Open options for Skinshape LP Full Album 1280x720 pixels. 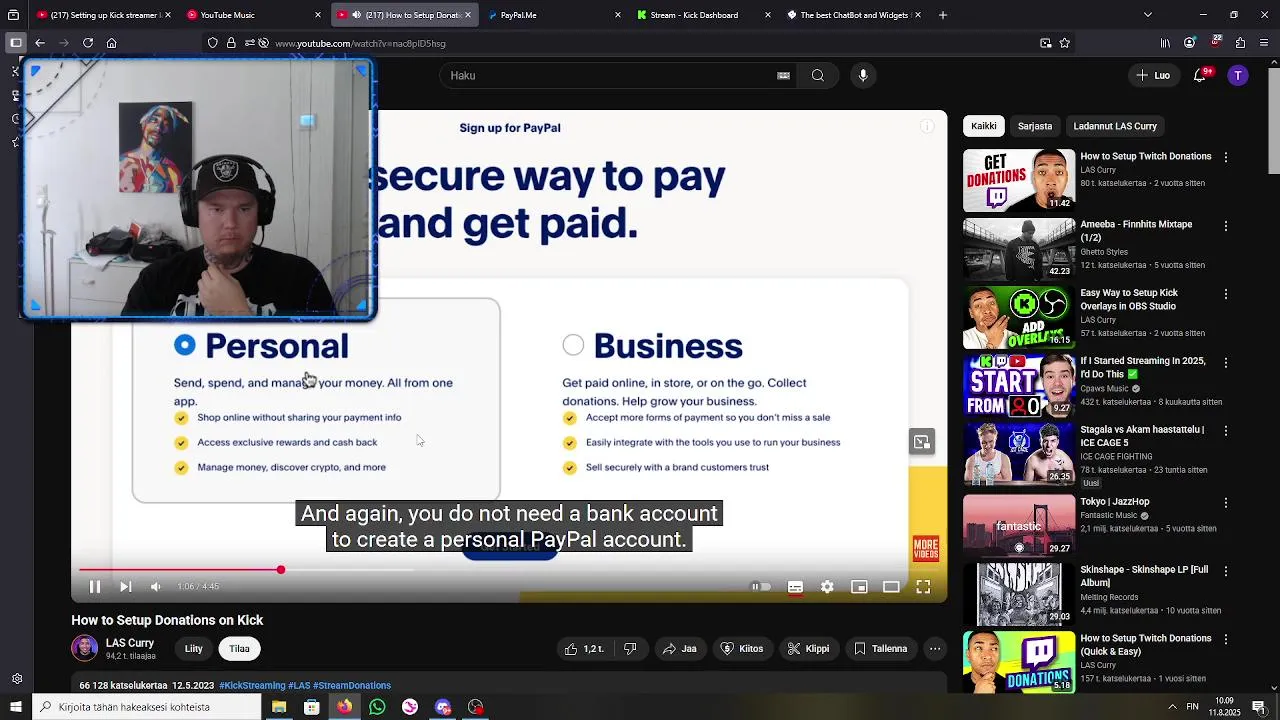click(1226, 571)
